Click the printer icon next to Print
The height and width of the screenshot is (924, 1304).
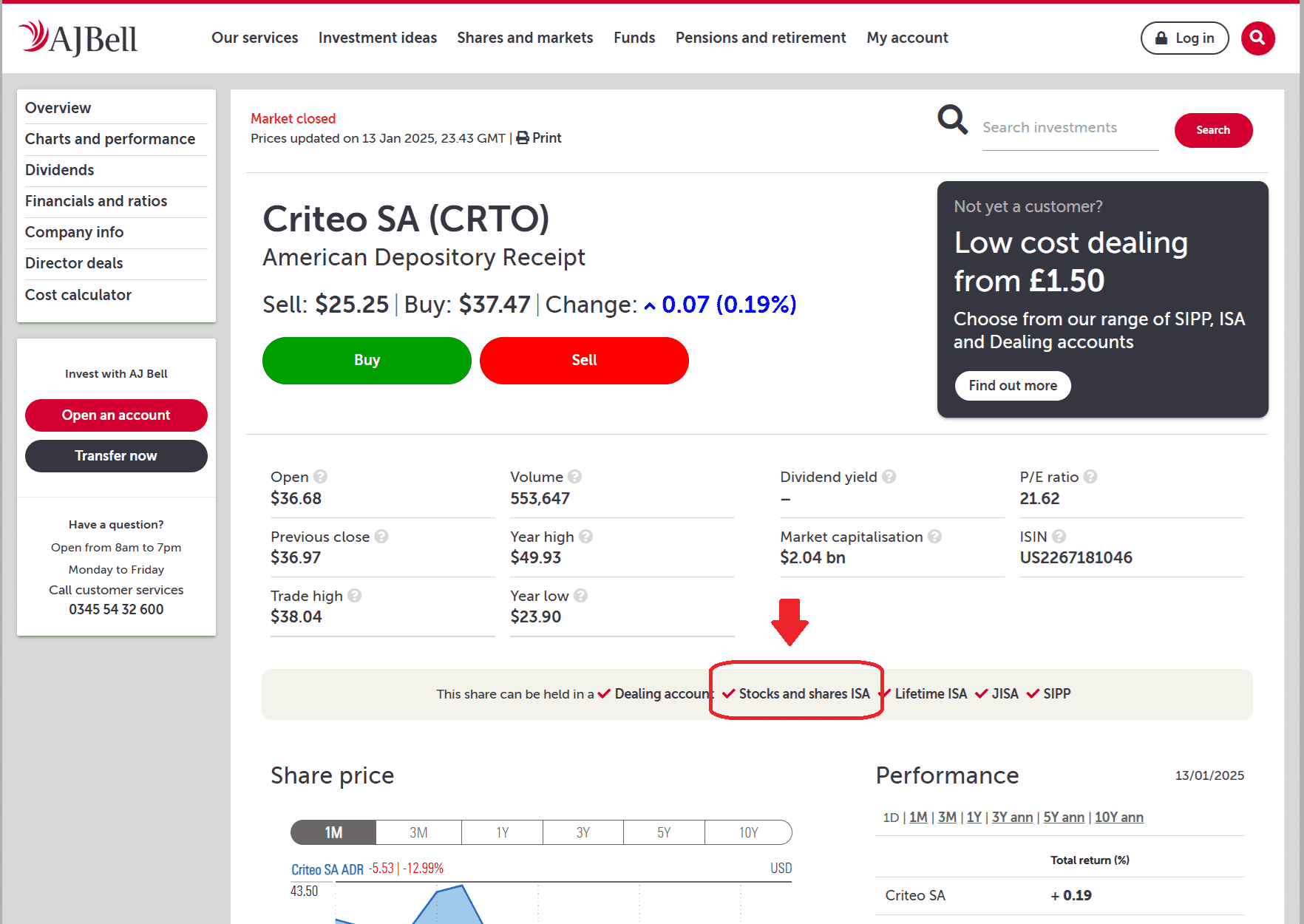(x=523, y=137)
